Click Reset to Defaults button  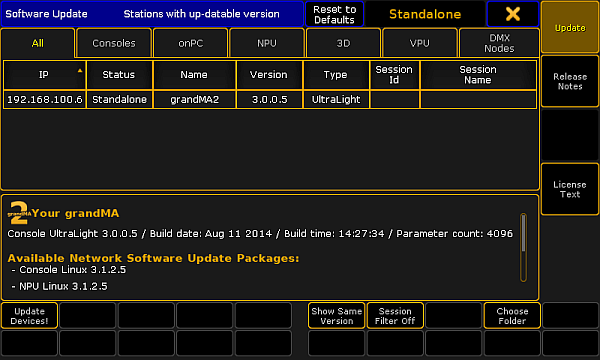pos(334,14)
